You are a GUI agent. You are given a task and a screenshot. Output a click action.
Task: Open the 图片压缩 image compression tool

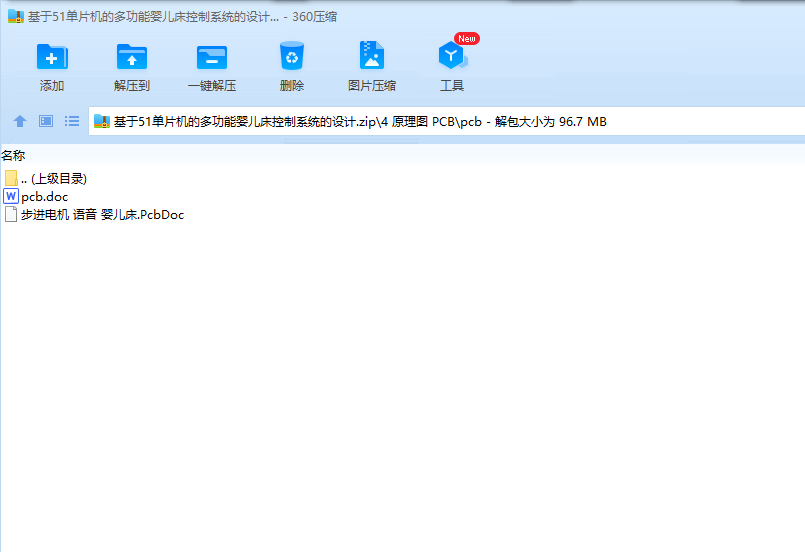[372, 55]
